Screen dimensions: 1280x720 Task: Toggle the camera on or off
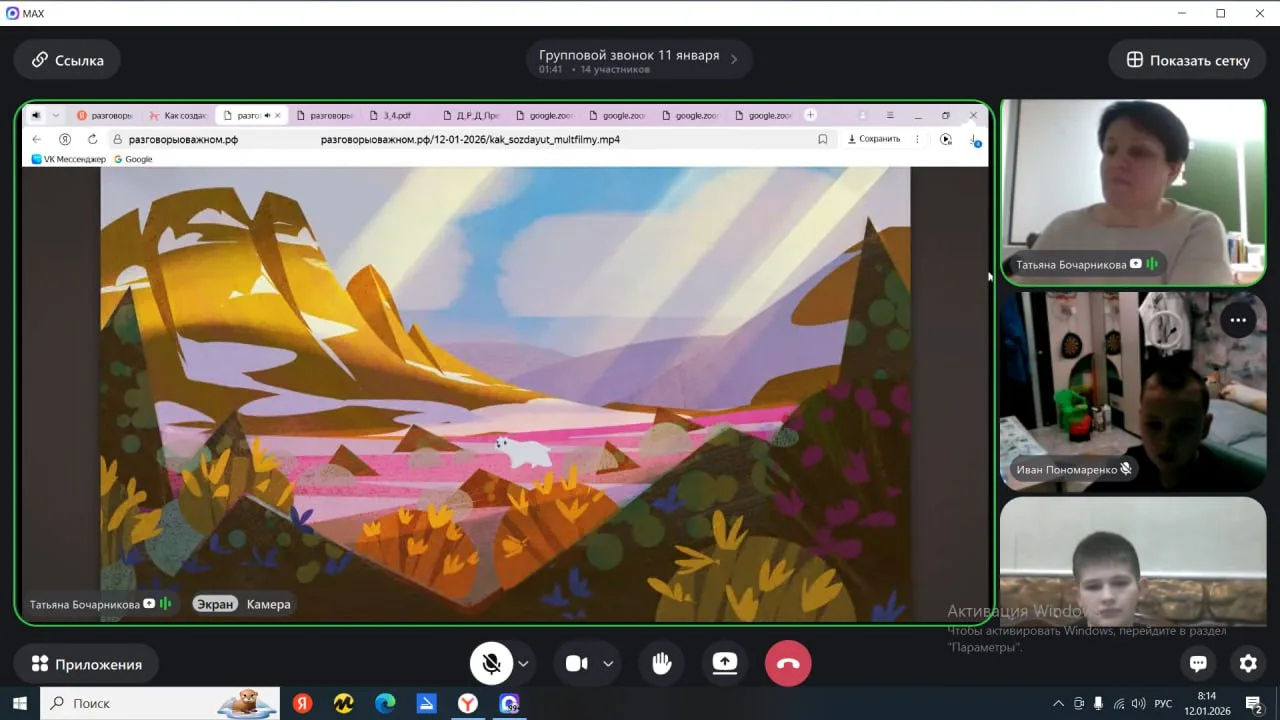pos(577,663)
